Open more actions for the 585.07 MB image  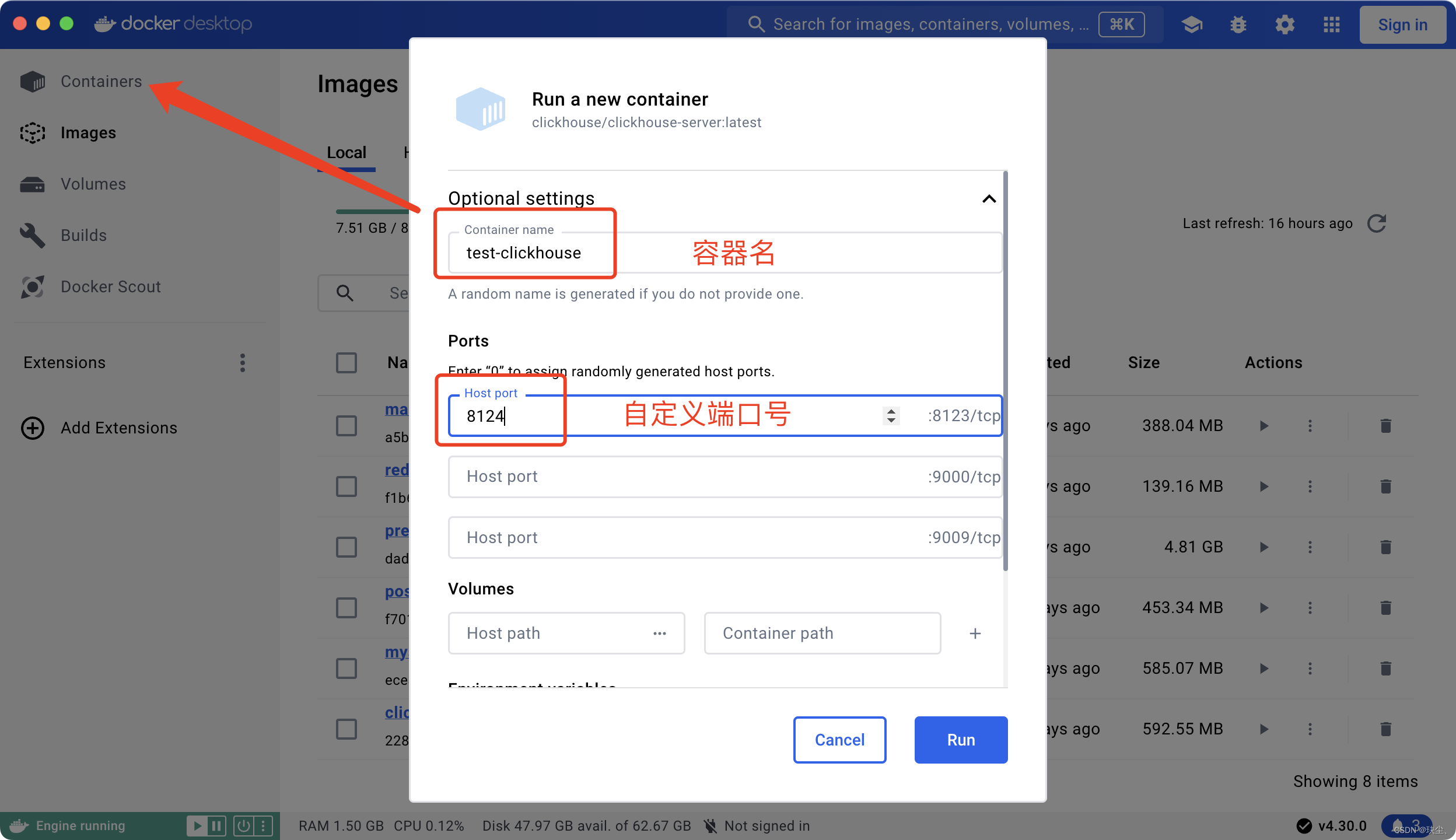(x=1310, y=668)
